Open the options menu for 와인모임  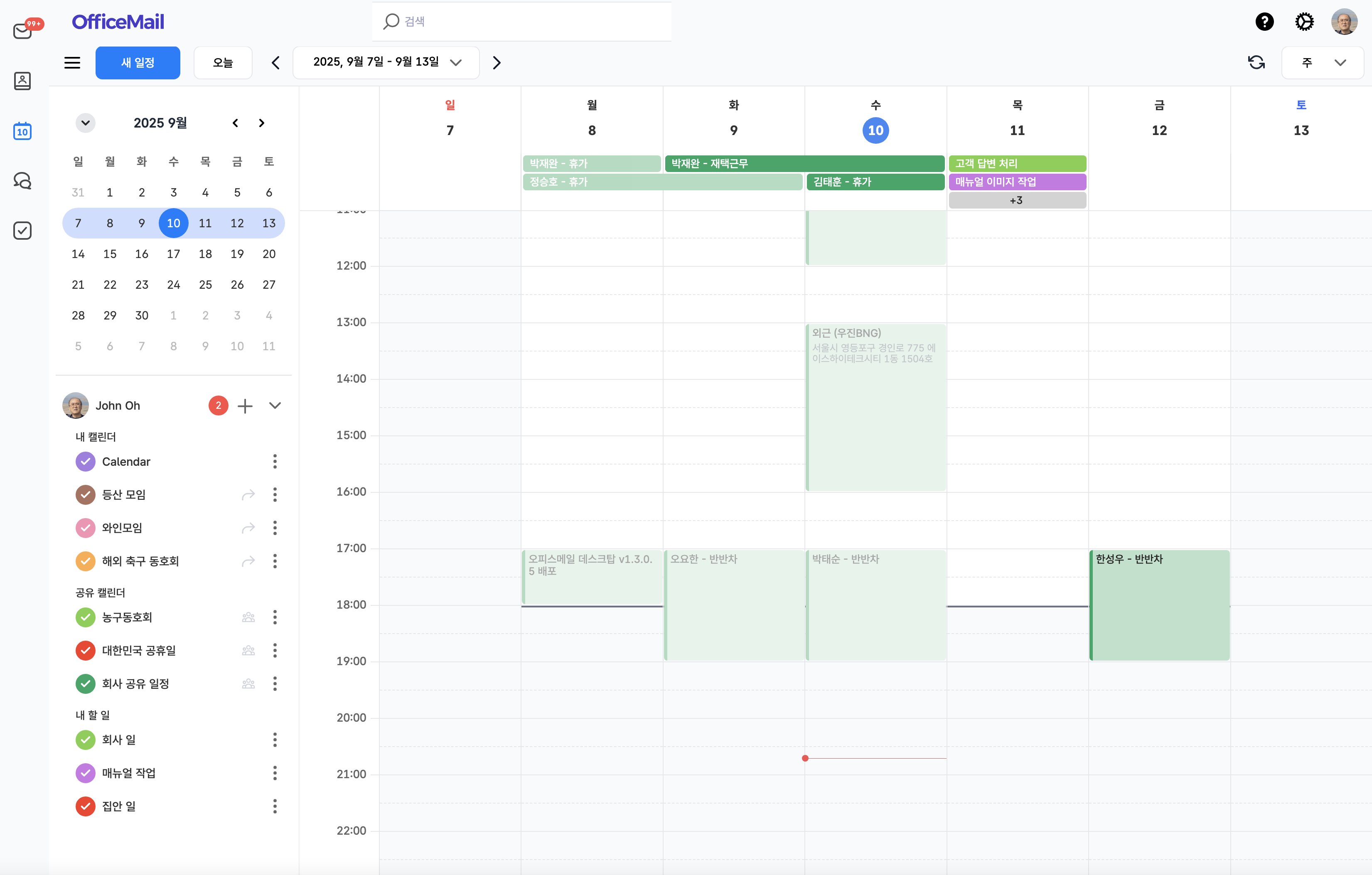point(275,528)
